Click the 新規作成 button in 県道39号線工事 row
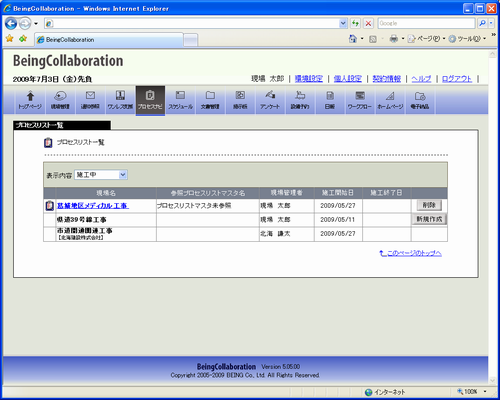 [429, 219]
